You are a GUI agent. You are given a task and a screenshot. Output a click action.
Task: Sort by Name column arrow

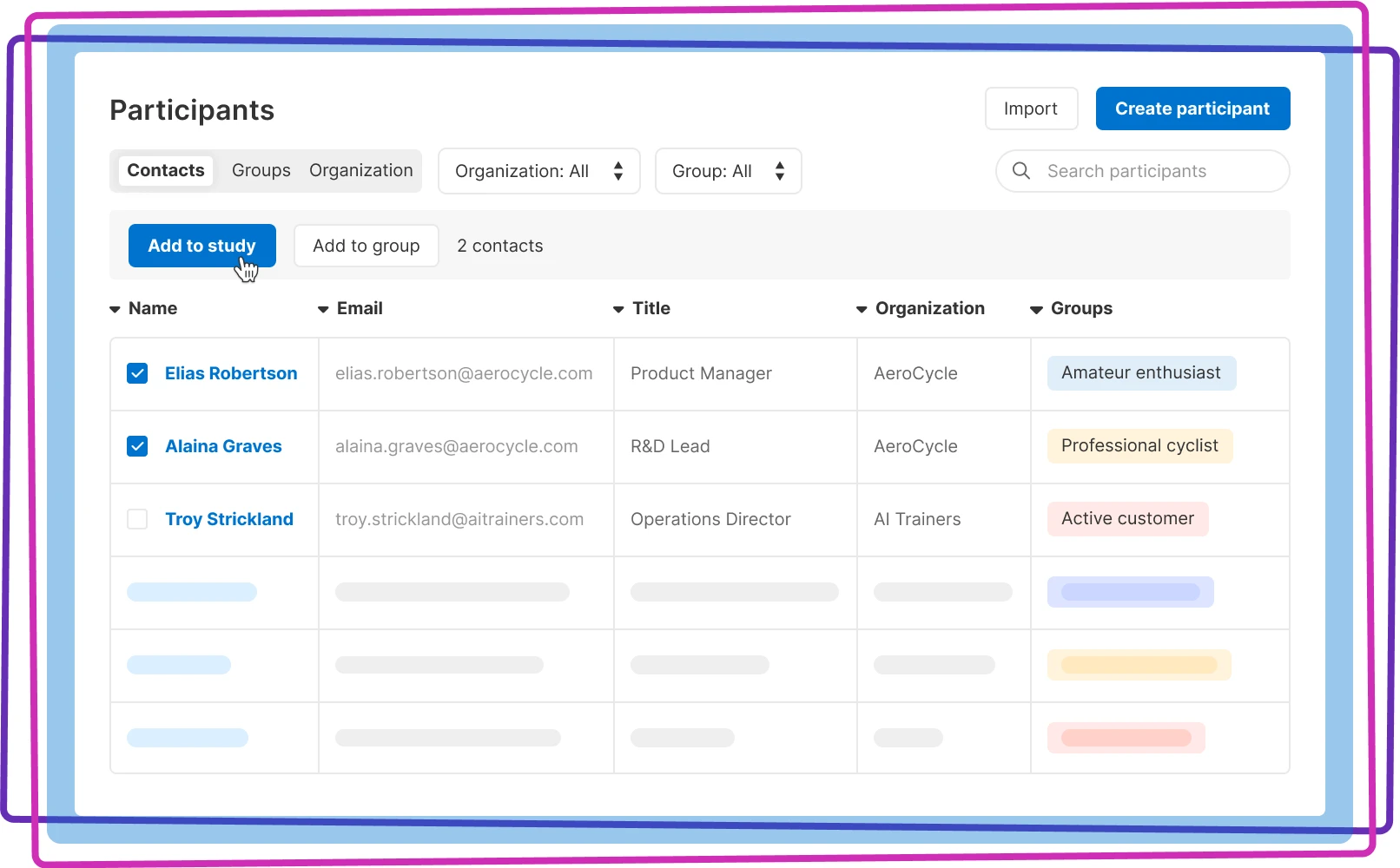click(115, 310)
